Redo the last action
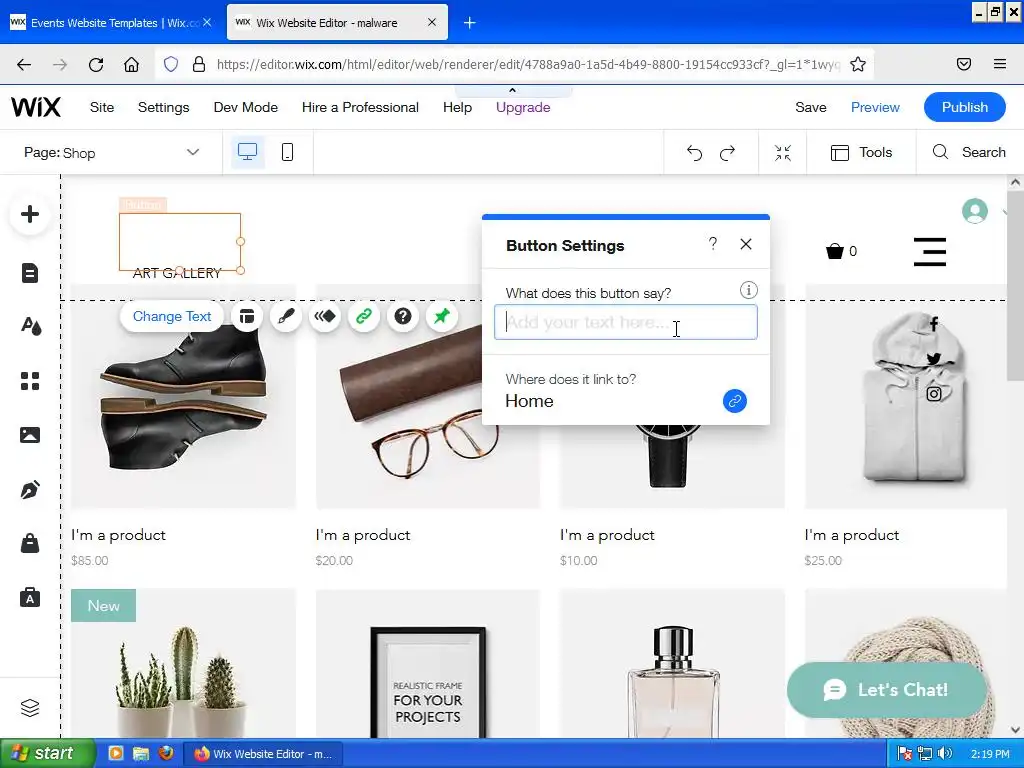This screenshot has height=768, width=1024. tap(728, 153)
